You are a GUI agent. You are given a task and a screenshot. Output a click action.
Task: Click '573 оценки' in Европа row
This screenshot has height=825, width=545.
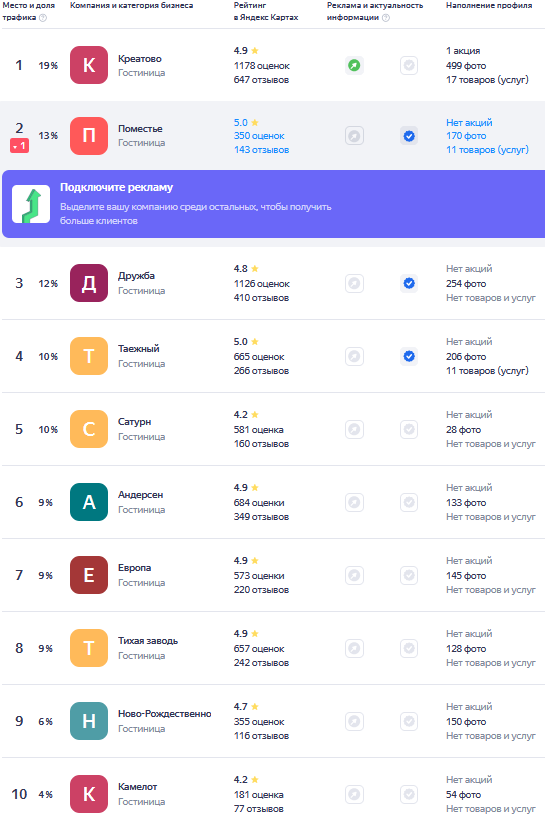259,576
